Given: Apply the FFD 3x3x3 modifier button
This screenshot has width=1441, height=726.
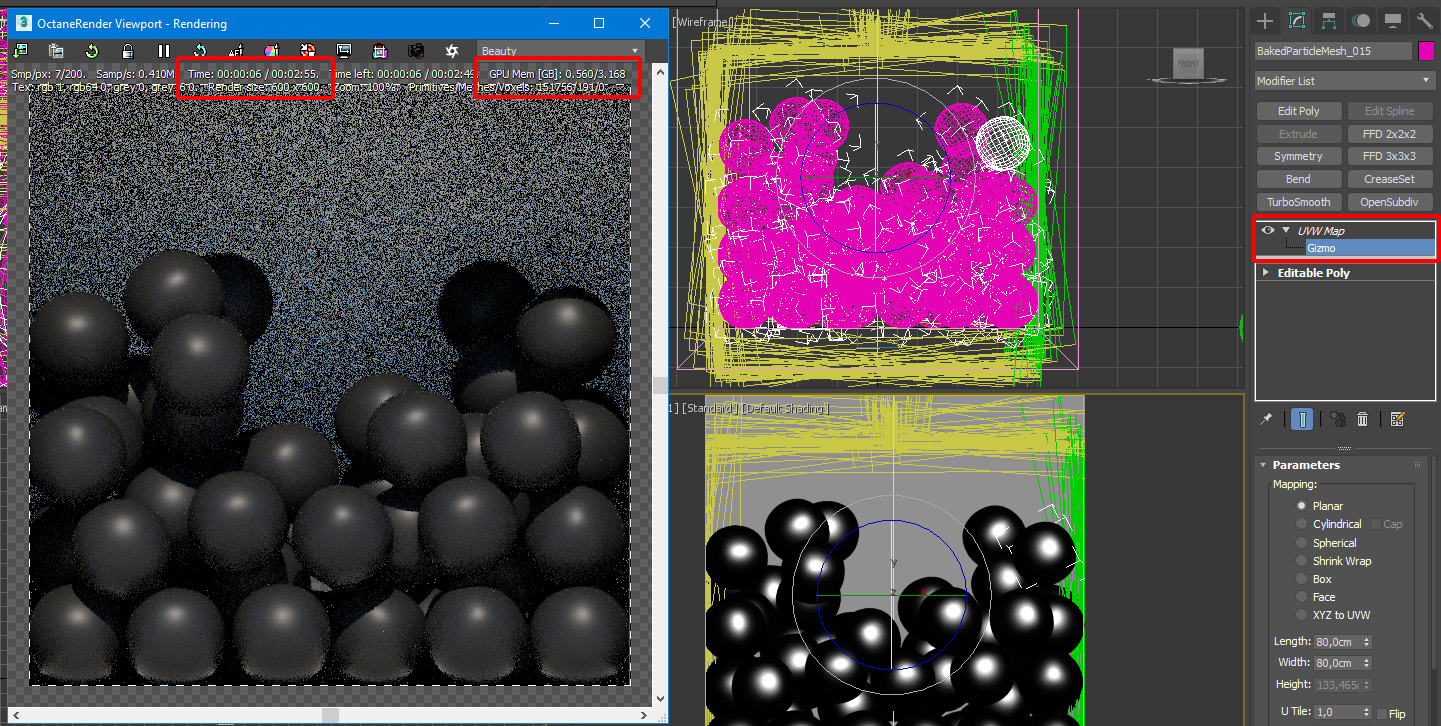Looking at the screenshot, I should (x=1389, y=156).
